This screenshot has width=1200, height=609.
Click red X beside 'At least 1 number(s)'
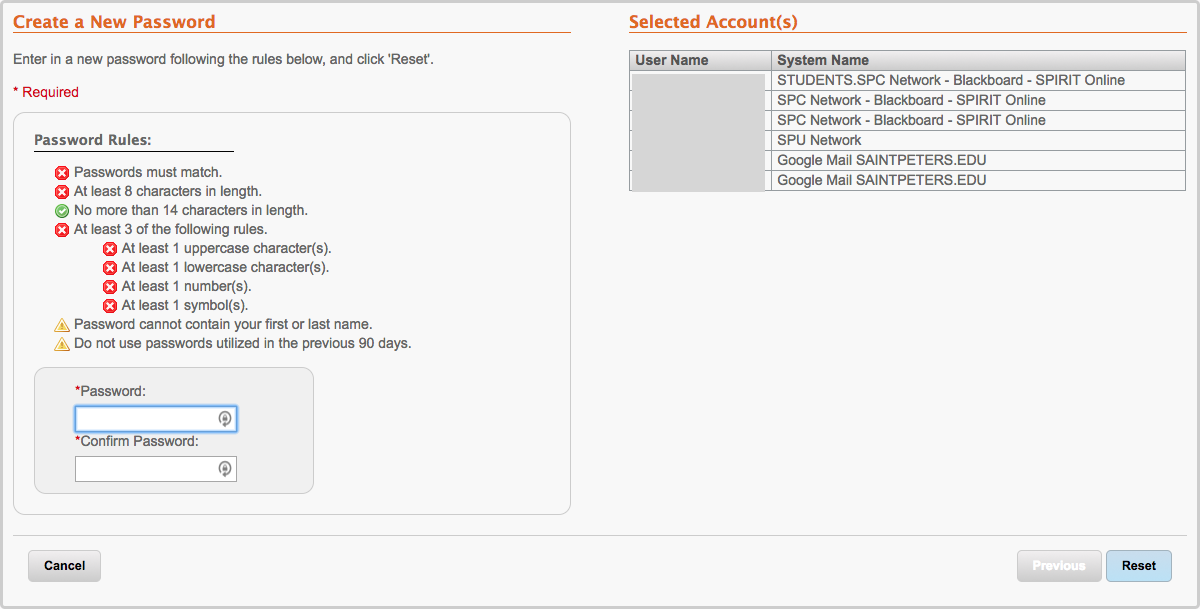[110, 287]
